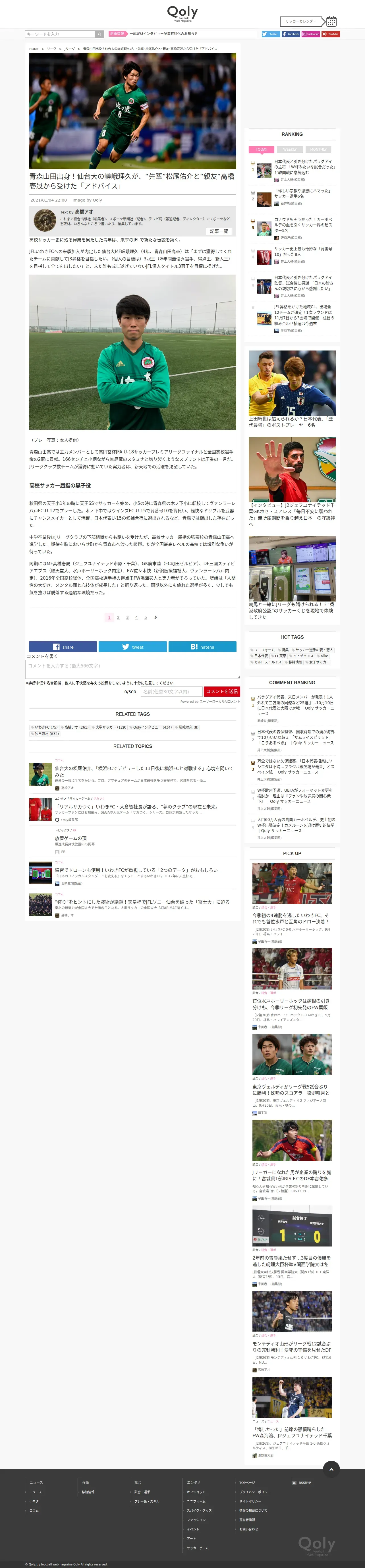Open ranking article about Paraguay's general

tap(304, 167)
